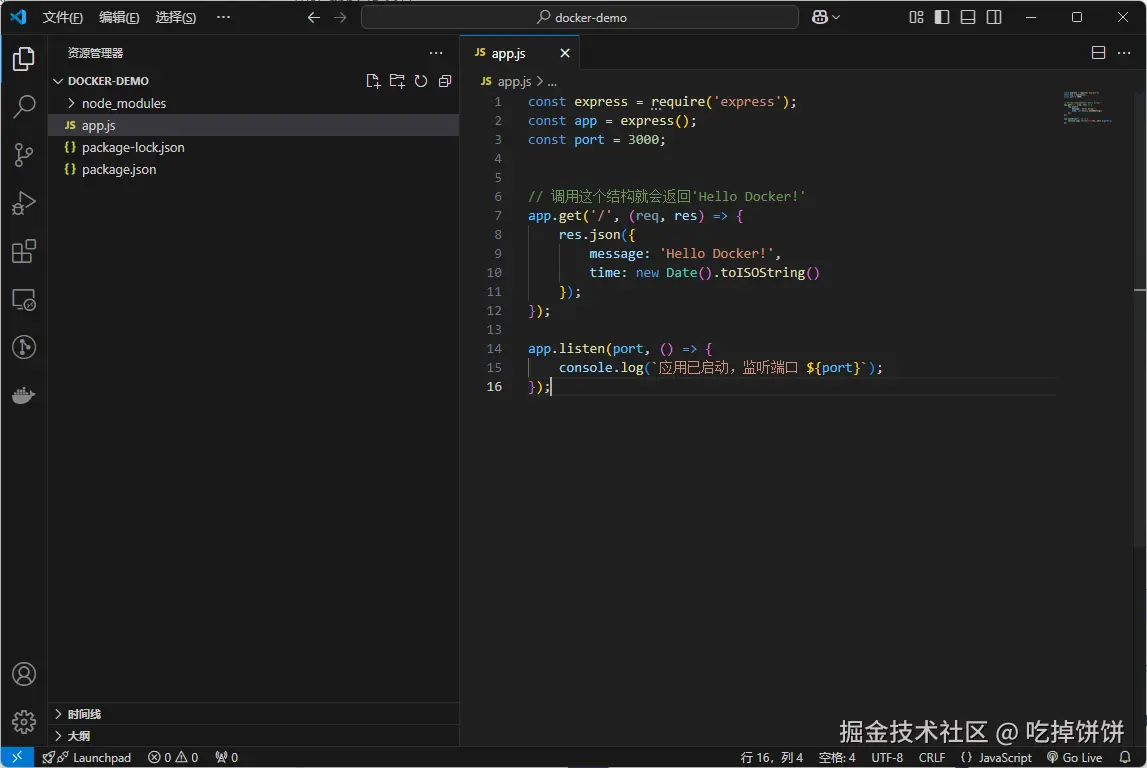Image resolution: width=1147 pixels, height=768 pixels.
Task: Open the Search view in activity bar
Action: pyautogui.click(x=24, y=107)
